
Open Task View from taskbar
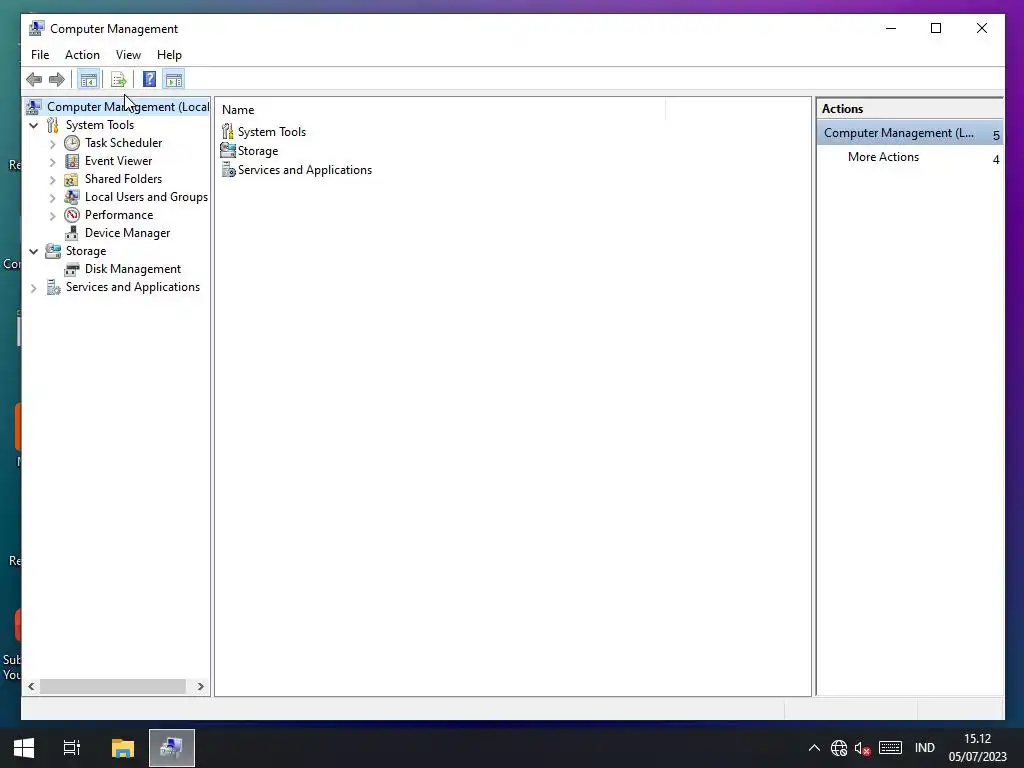pos(72,748)
